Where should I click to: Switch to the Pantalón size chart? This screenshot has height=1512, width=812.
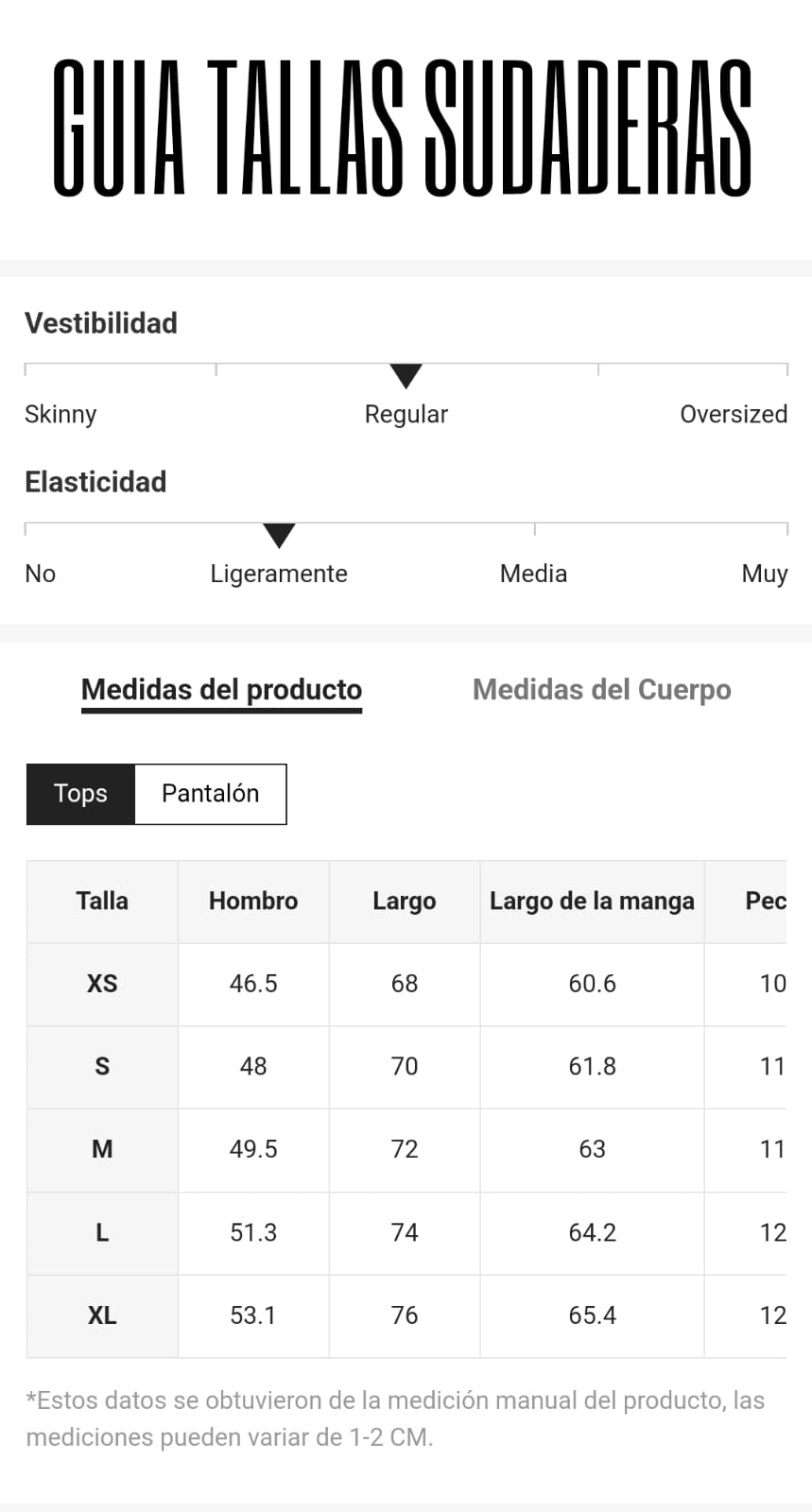click(210, 794)
